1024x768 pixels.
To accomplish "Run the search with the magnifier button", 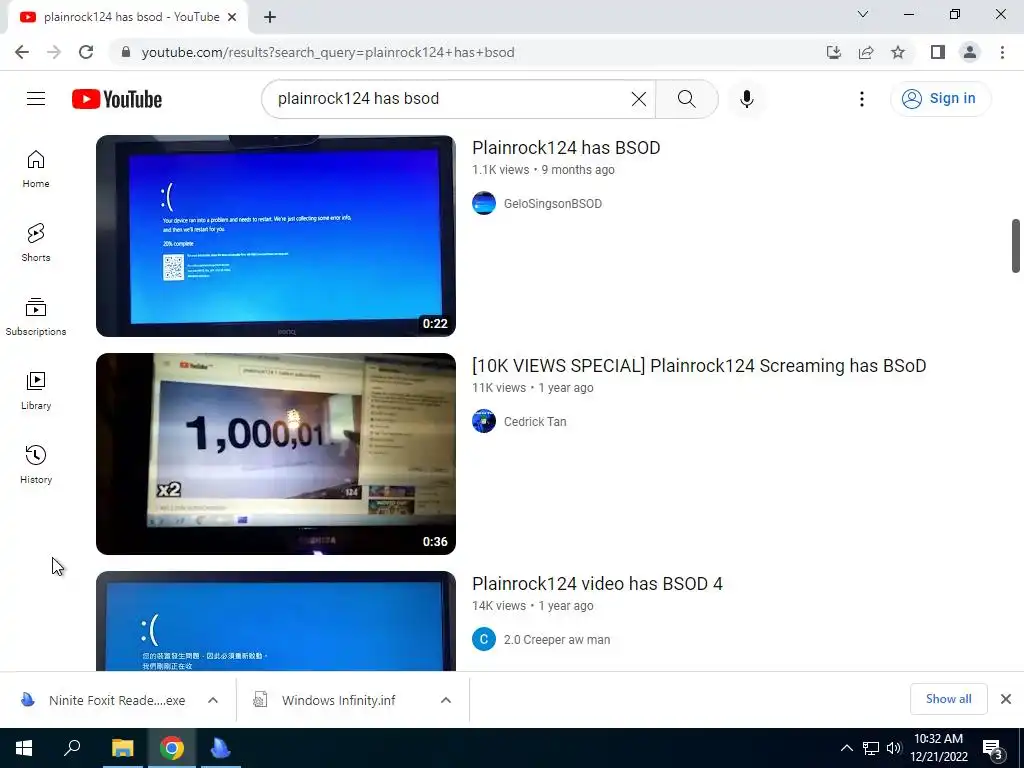I will coord(686,99).
